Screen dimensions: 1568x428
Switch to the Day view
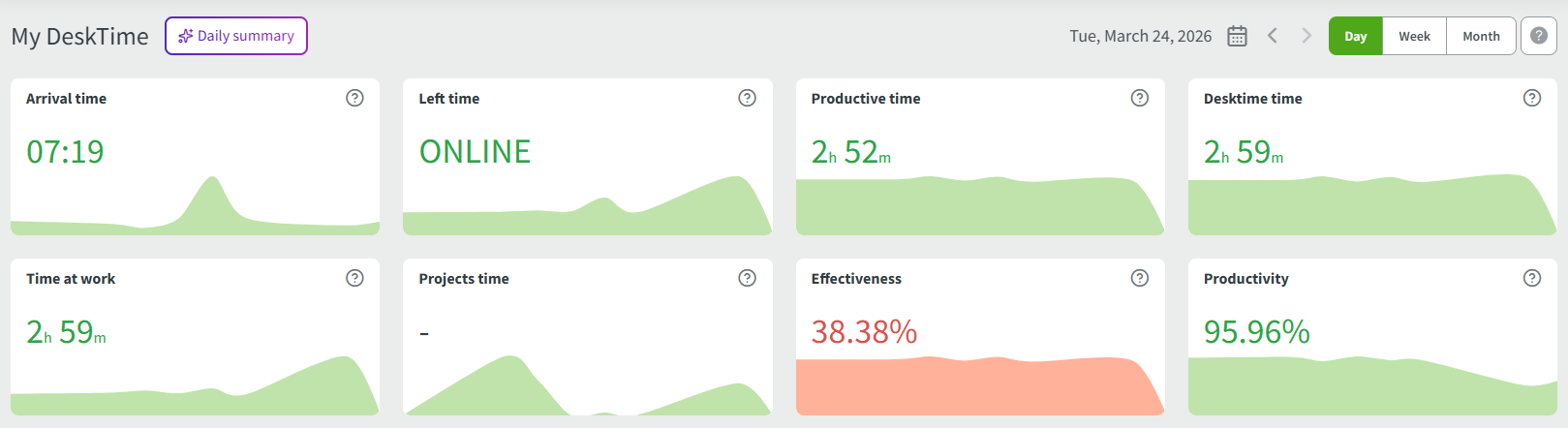[x=1356, y=36]
